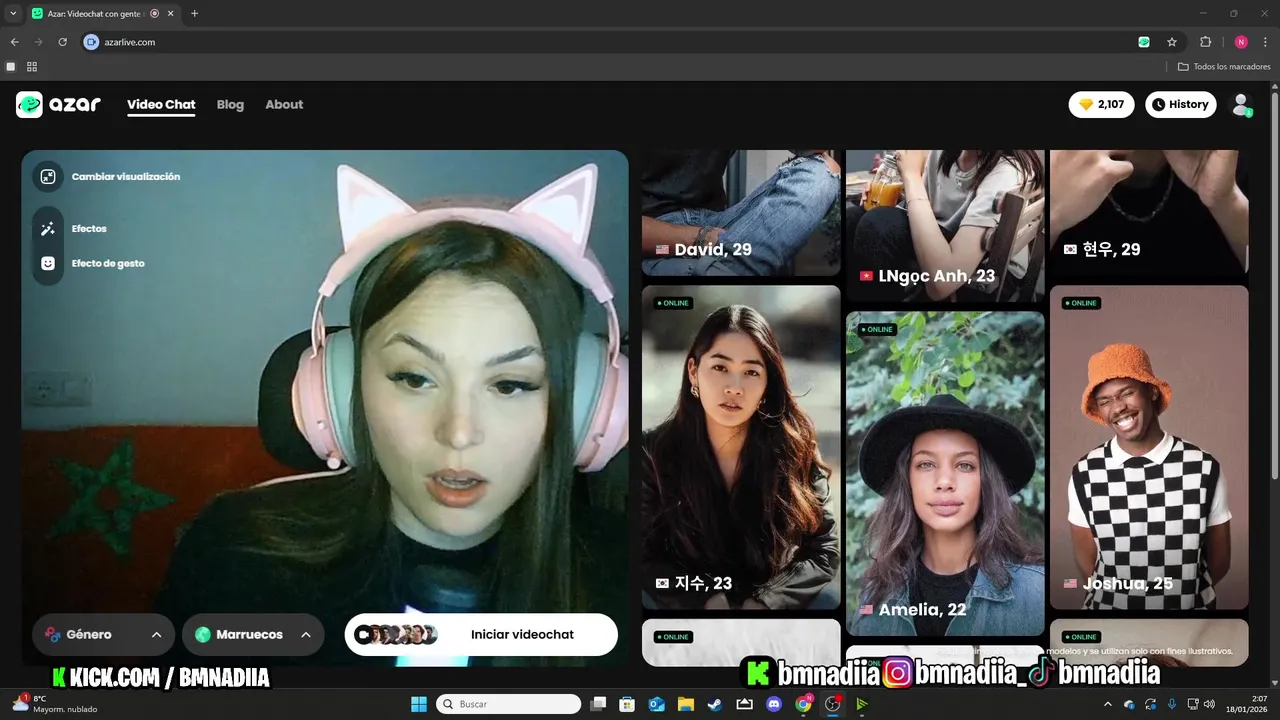Switch to the Video Chat tab
The image size is (1280, 720).
pyautogui.click(x=161, y=105)
